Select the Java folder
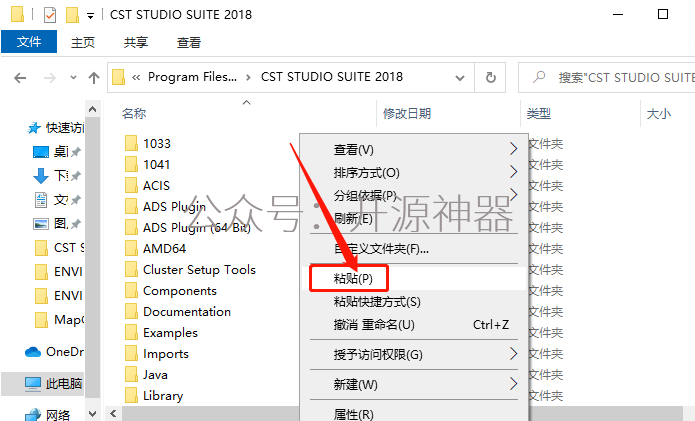Screen dimensions: 695x421 pos(155,375)
